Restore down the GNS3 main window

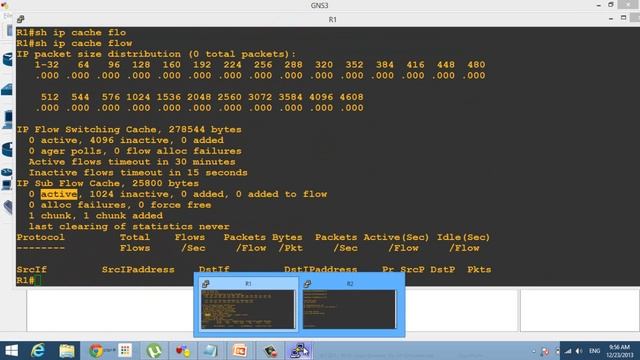[x=611, y=5]
